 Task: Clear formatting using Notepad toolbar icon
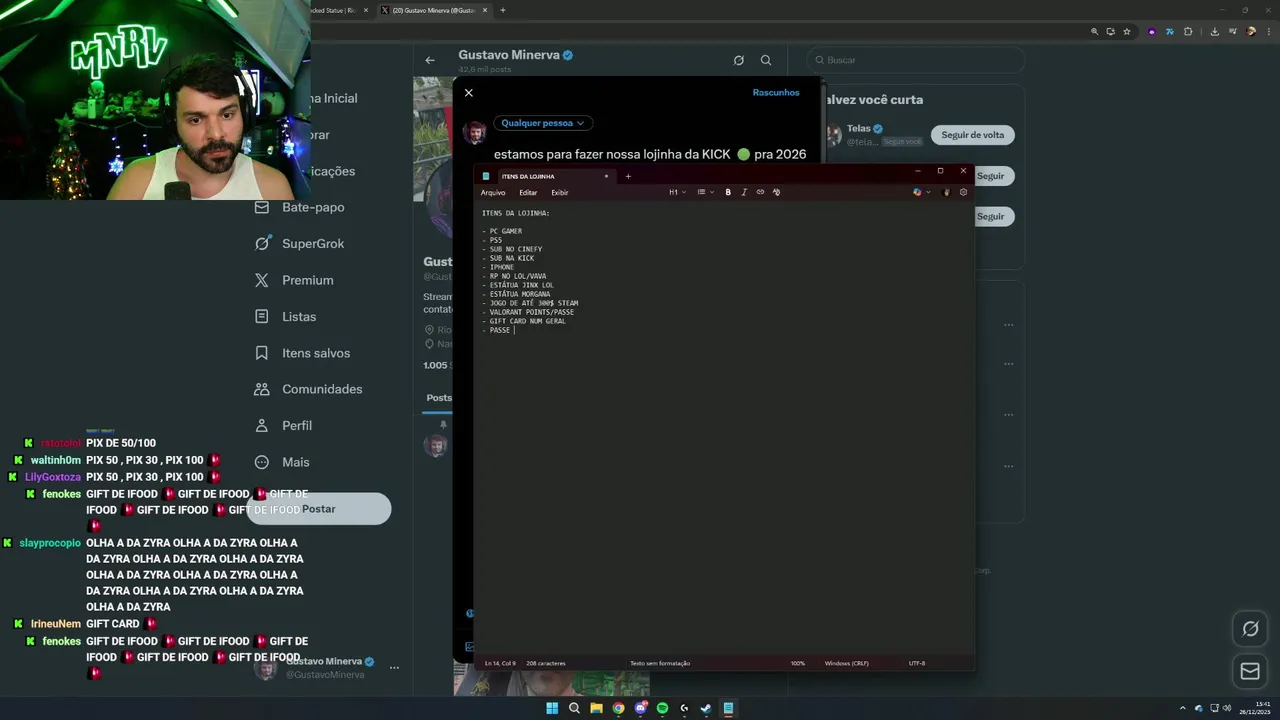(776, 192)
